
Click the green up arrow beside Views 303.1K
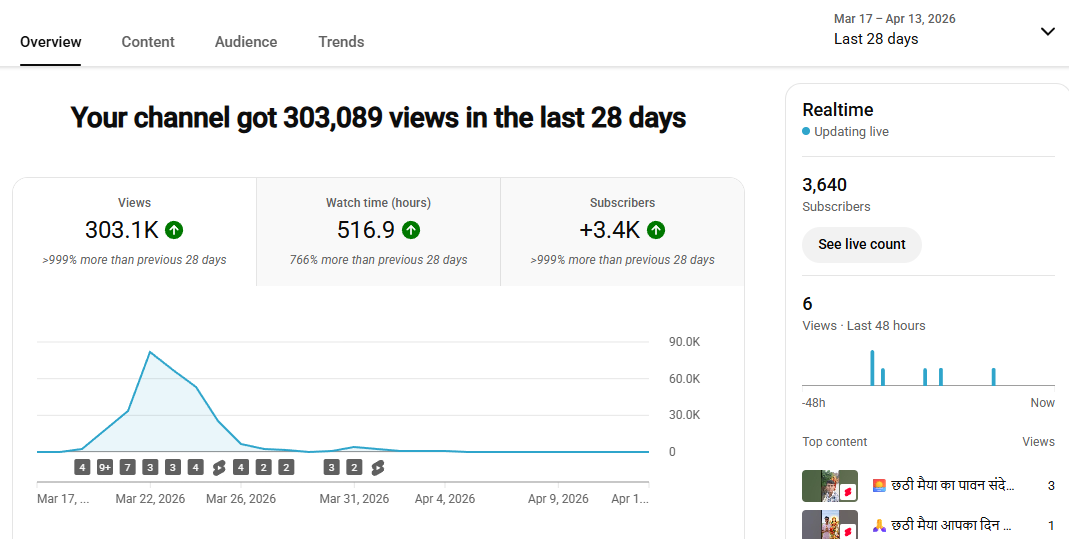[x=174, y=230]
